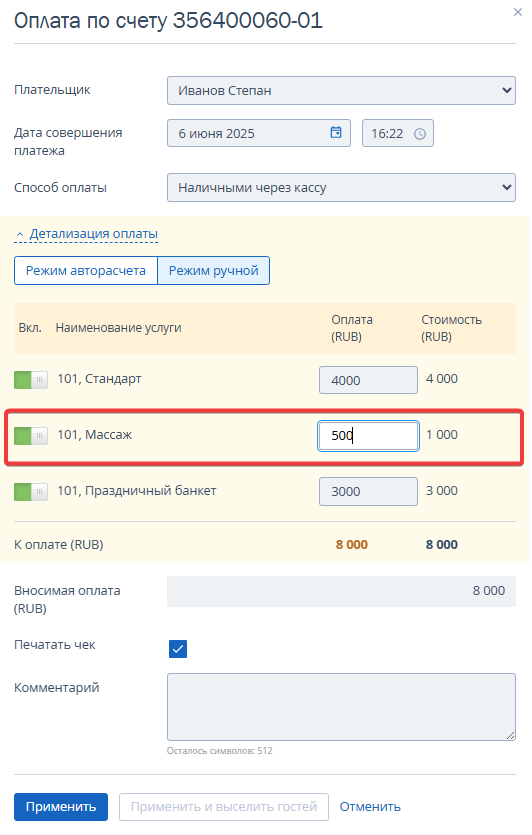Click the Массаж payment amount field
Image resolution: width=532 pixels, height=835 pixels.
[369, 436]
